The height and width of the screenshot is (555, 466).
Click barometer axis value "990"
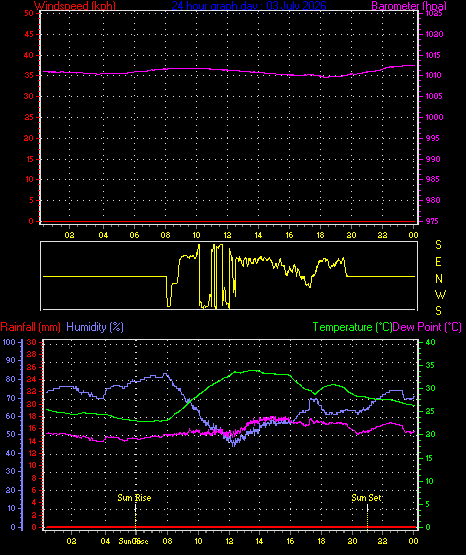click(433, 159)
